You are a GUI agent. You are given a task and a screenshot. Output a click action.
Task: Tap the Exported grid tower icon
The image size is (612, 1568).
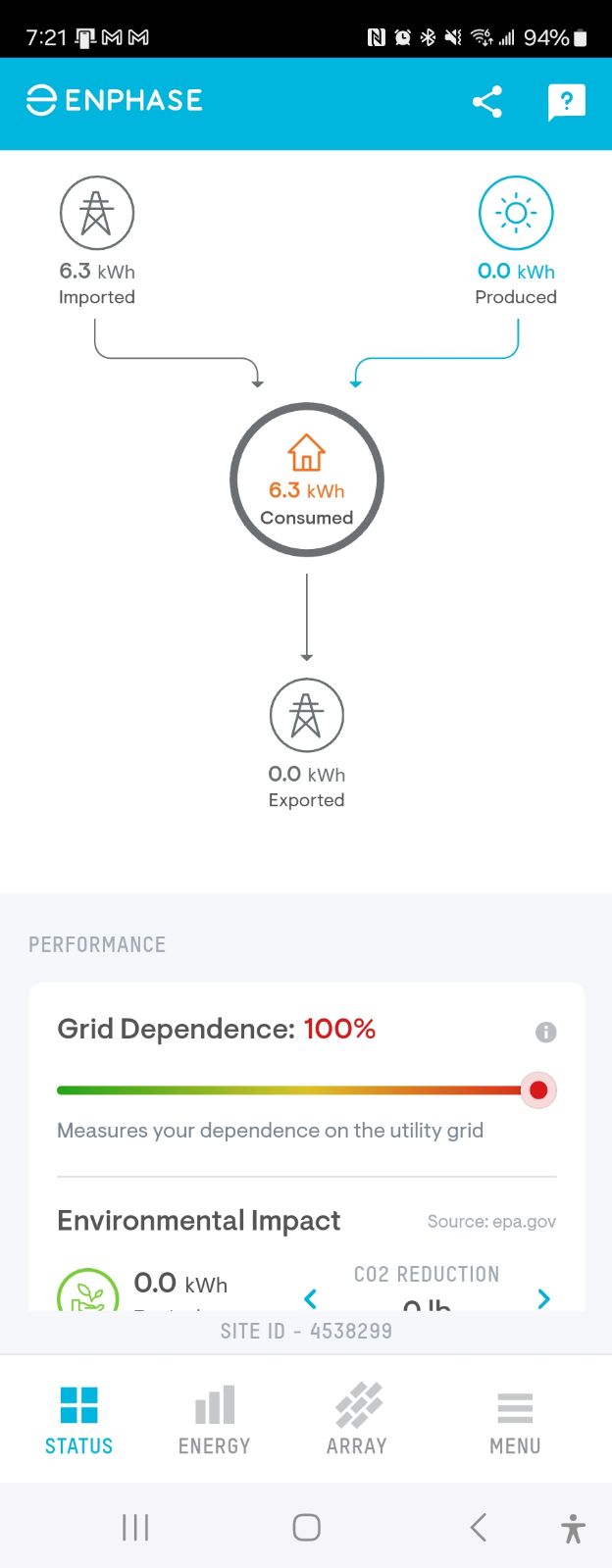pos(306,716)
